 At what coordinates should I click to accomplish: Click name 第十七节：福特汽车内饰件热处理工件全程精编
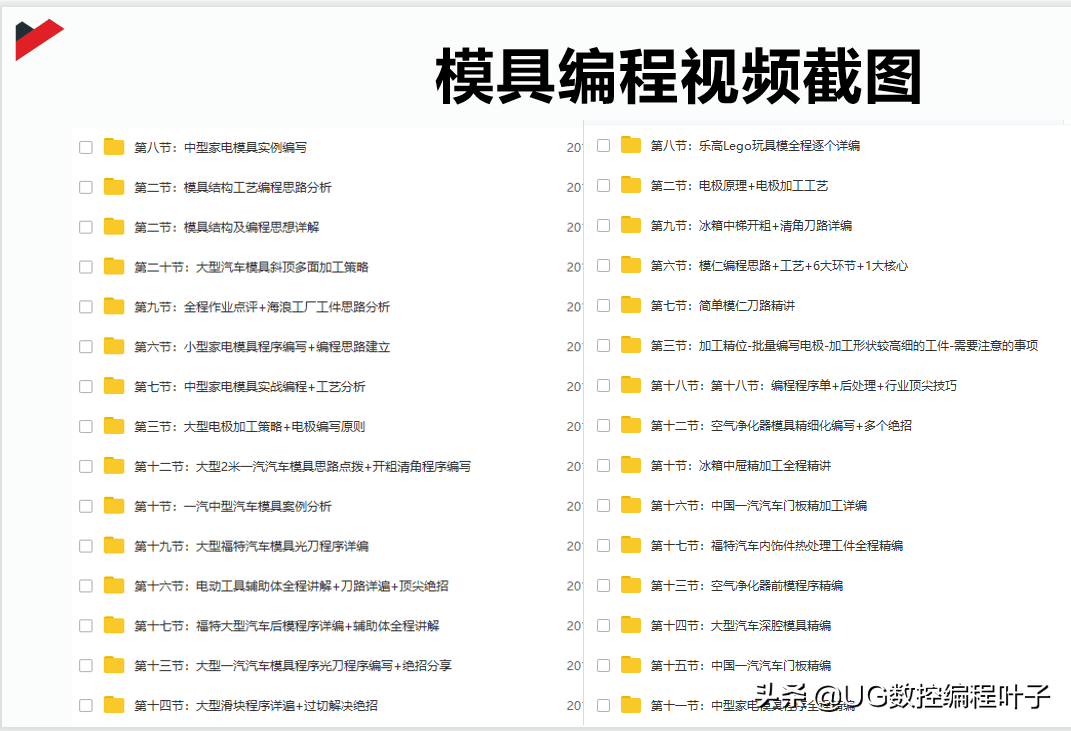point(777,545)
